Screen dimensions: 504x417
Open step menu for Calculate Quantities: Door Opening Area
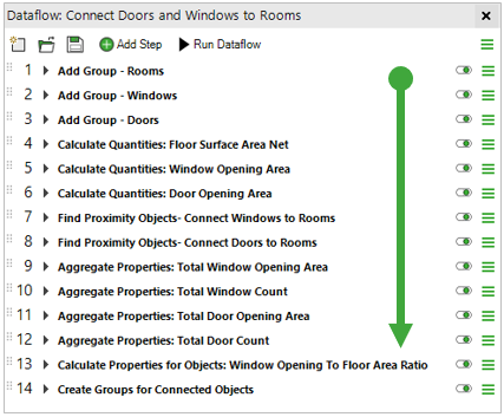tap(488, 193)
